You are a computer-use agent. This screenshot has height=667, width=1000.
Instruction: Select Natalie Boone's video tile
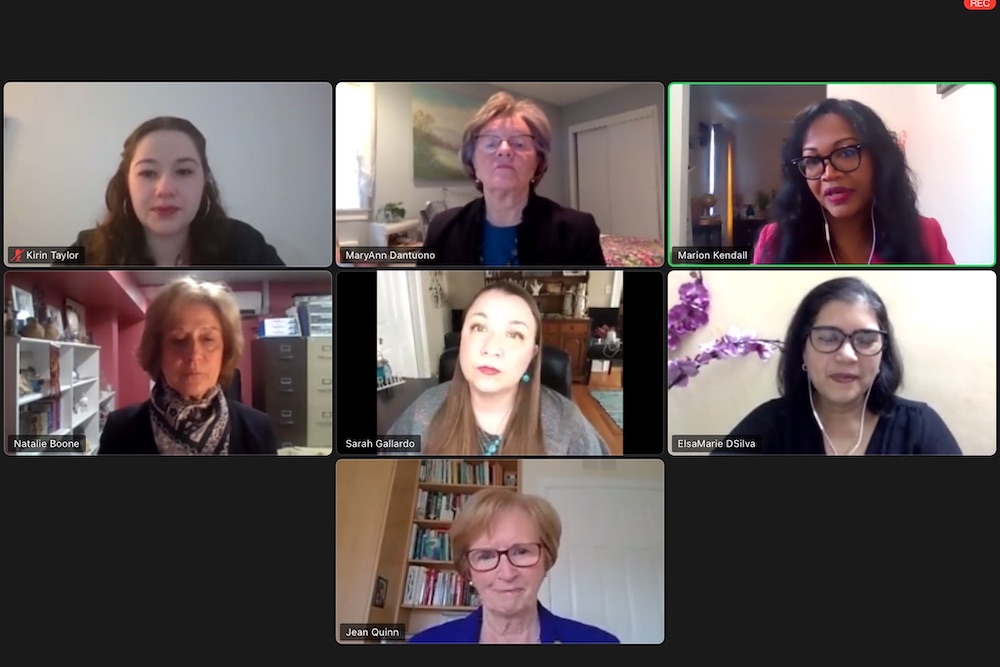168,363
